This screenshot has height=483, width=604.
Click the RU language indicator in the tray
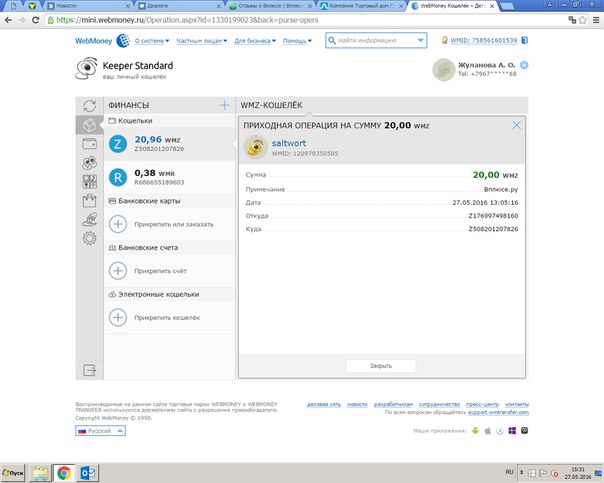(x=510, y=472)
